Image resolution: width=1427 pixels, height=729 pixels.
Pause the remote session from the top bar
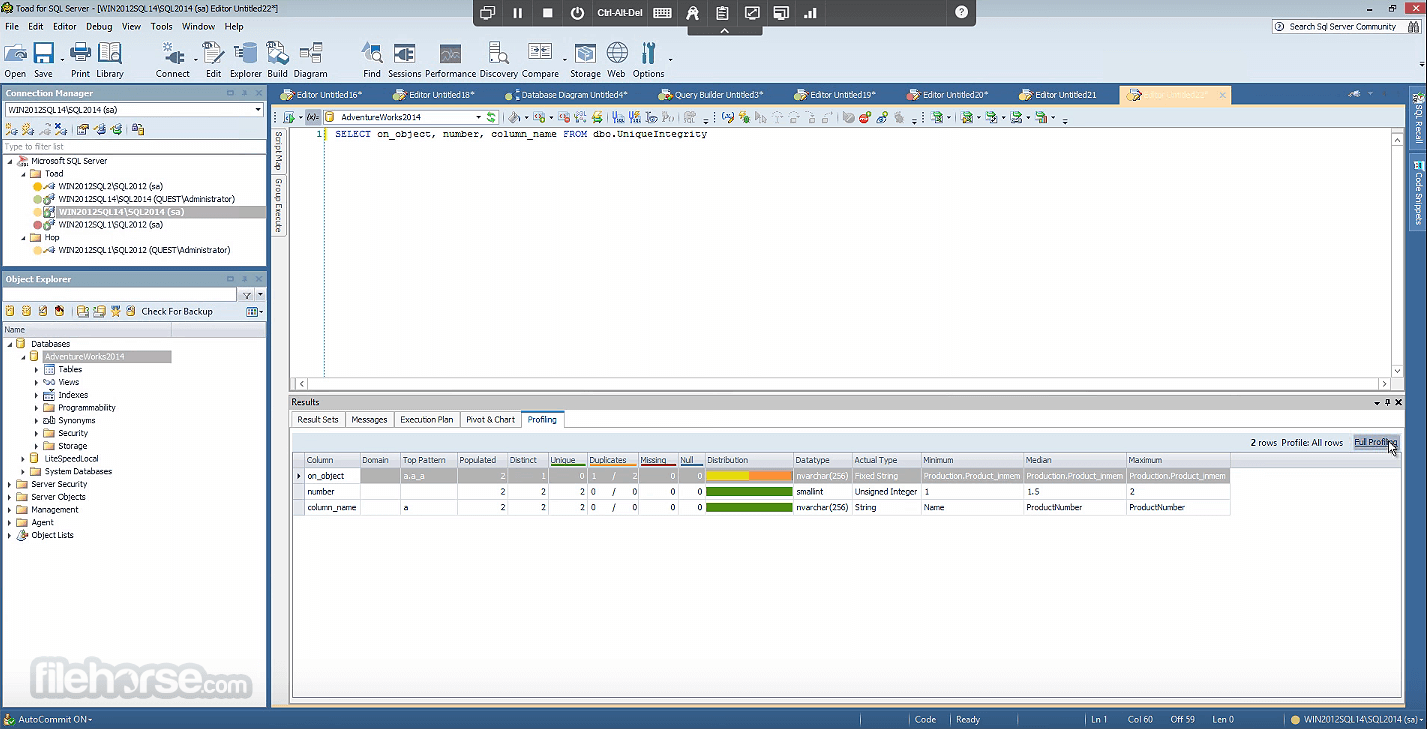click(x=518, y=13)
